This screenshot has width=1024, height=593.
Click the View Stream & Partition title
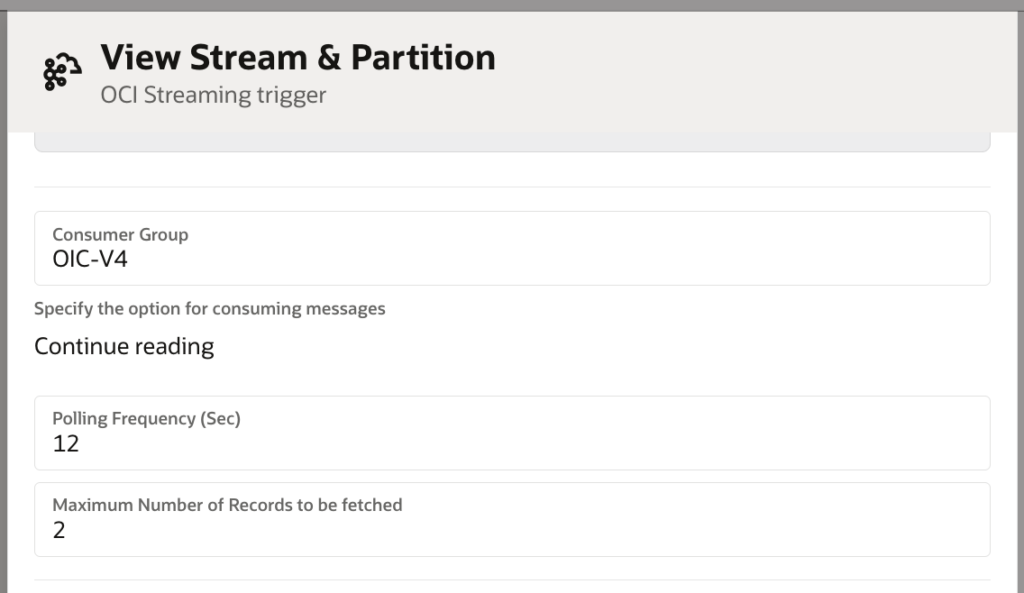click(x=298, y=58)
